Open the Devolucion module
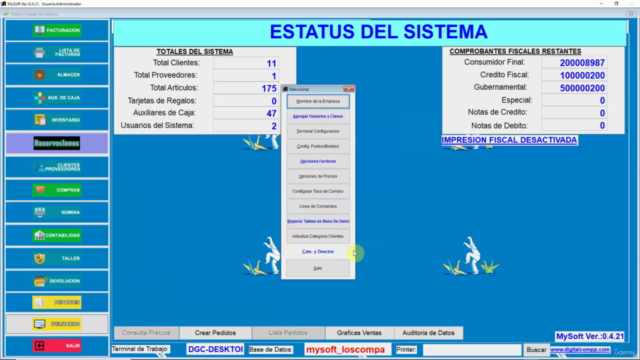 pos(57,281)
